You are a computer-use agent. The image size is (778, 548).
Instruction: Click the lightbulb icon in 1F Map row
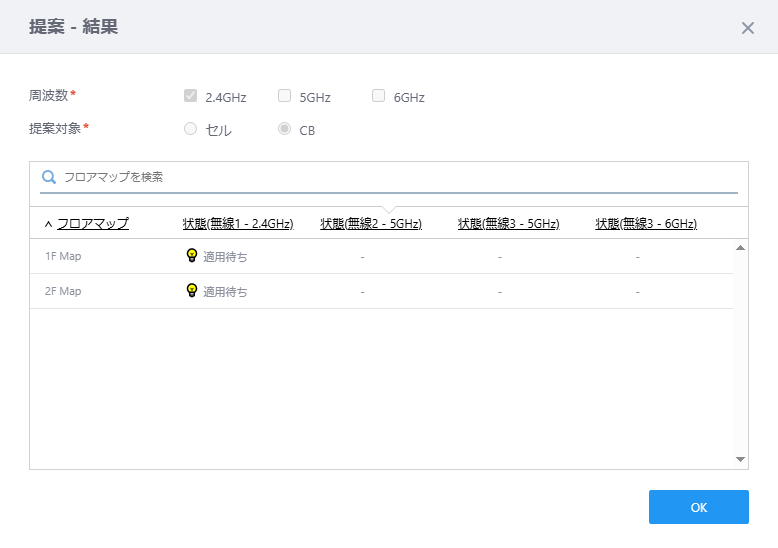coord(192,255)
